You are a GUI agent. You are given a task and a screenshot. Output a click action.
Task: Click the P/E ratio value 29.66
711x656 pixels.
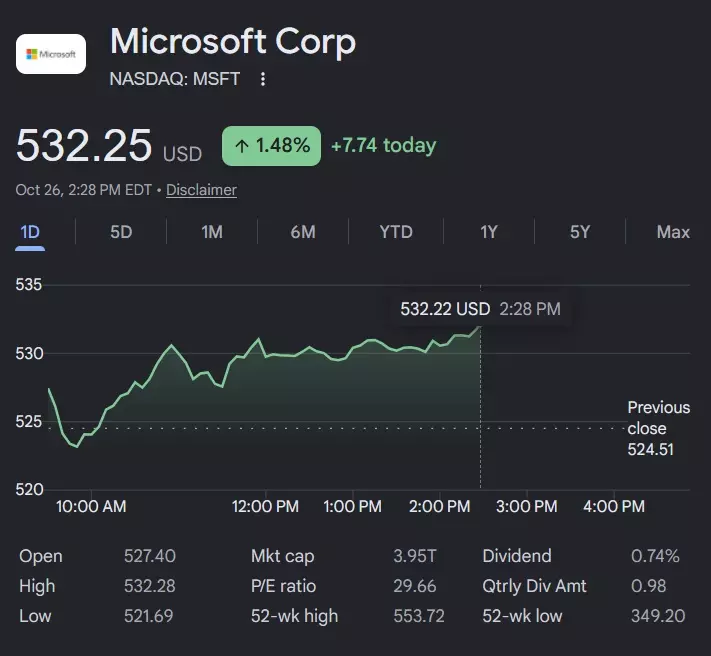coord(414,586)
